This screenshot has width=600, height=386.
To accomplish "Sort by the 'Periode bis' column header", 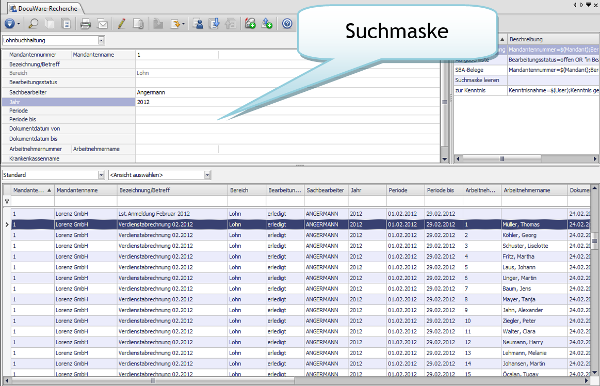I will [443, 190].
